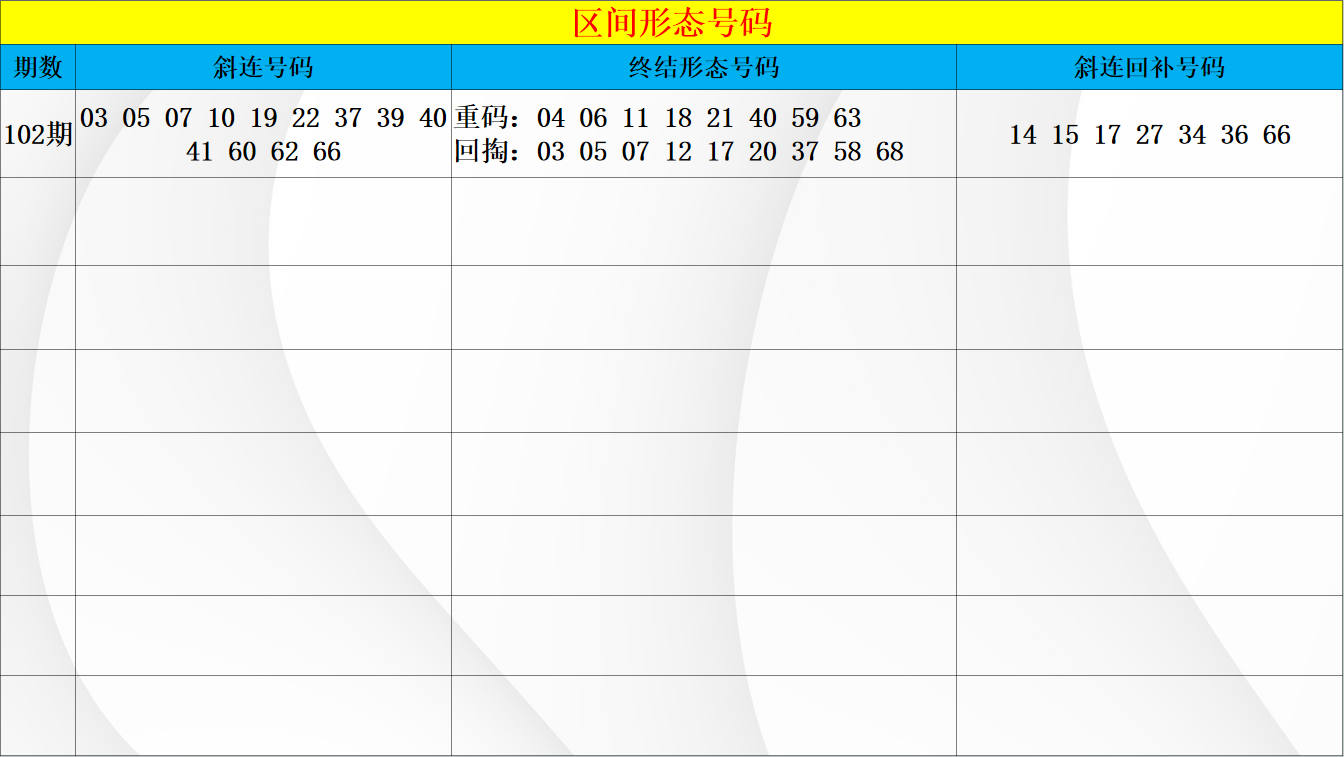
Task: Select number 59 in the 重码 line
Action: tap(805, 118)
